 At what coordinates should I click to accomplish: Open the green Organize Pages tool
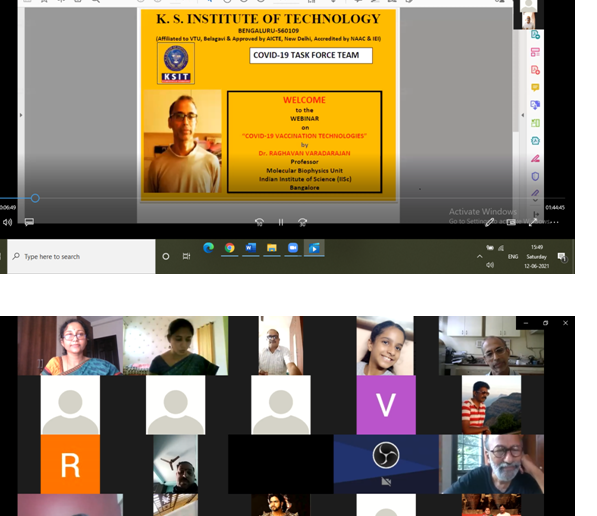535,123
